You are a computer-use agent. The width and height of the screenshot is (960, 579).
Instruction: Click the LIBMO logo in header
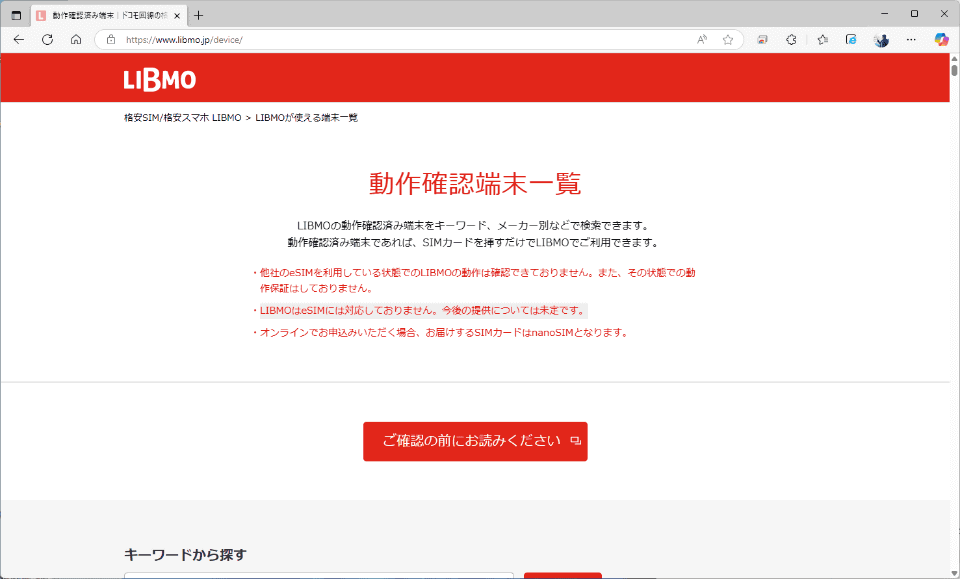(160, 79)
